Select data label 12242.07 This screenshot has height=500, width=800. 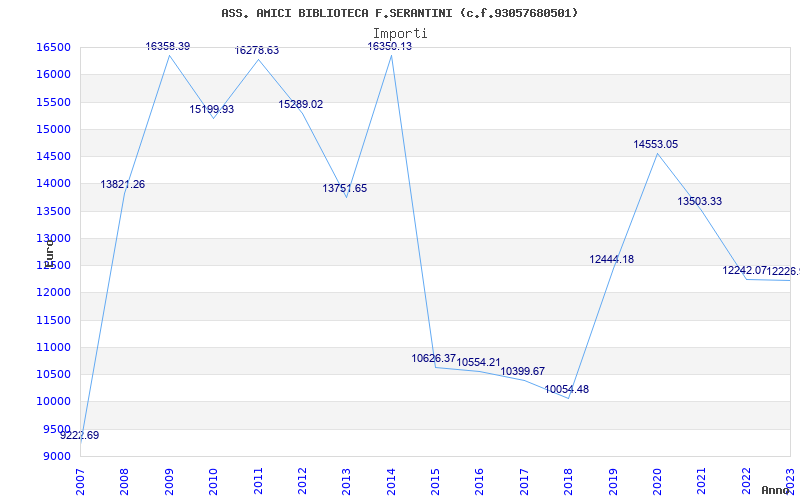(x=745, y=270)
